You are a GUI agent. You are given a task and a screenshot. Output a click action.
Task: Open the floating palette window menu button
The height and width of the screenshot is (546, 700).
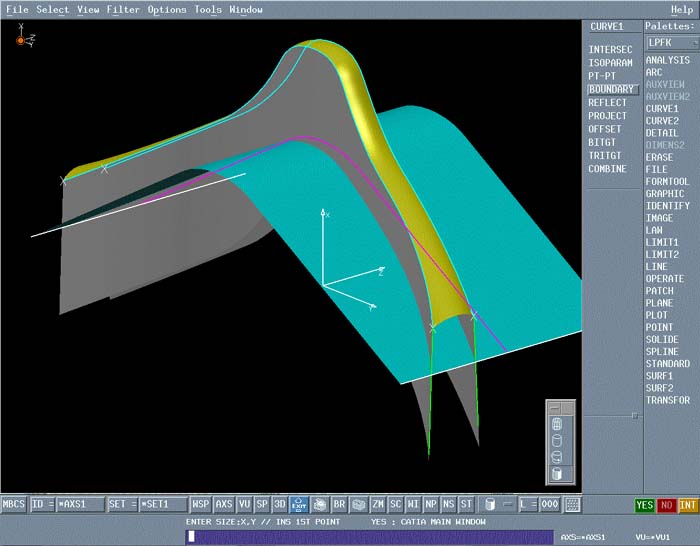pyautogui.click(x=553, y=407)
